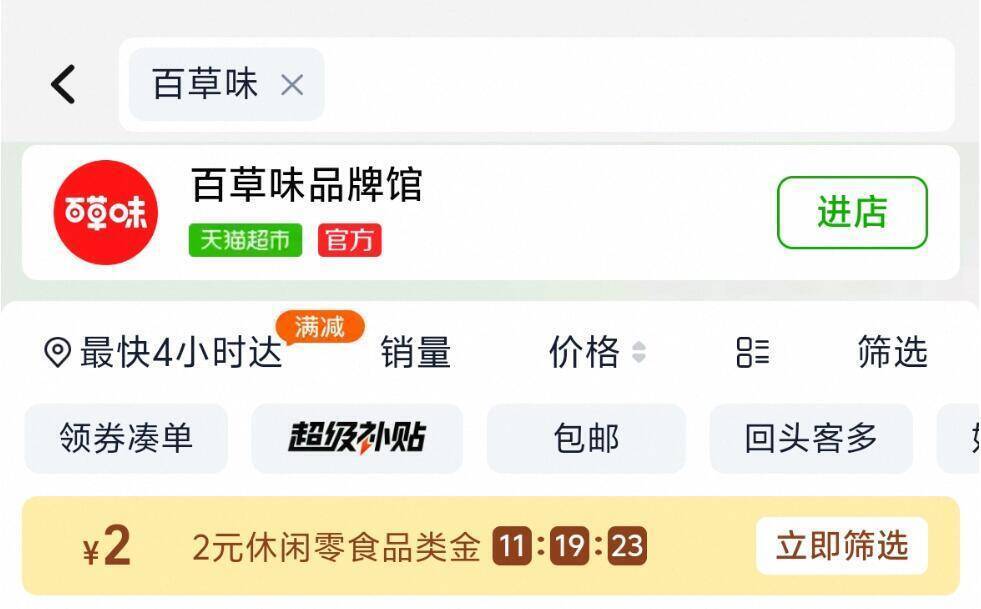This screenshot has width=981, height=609.
Task: Toggle the 领券凑单 filter chip
Action: [126, 438]
